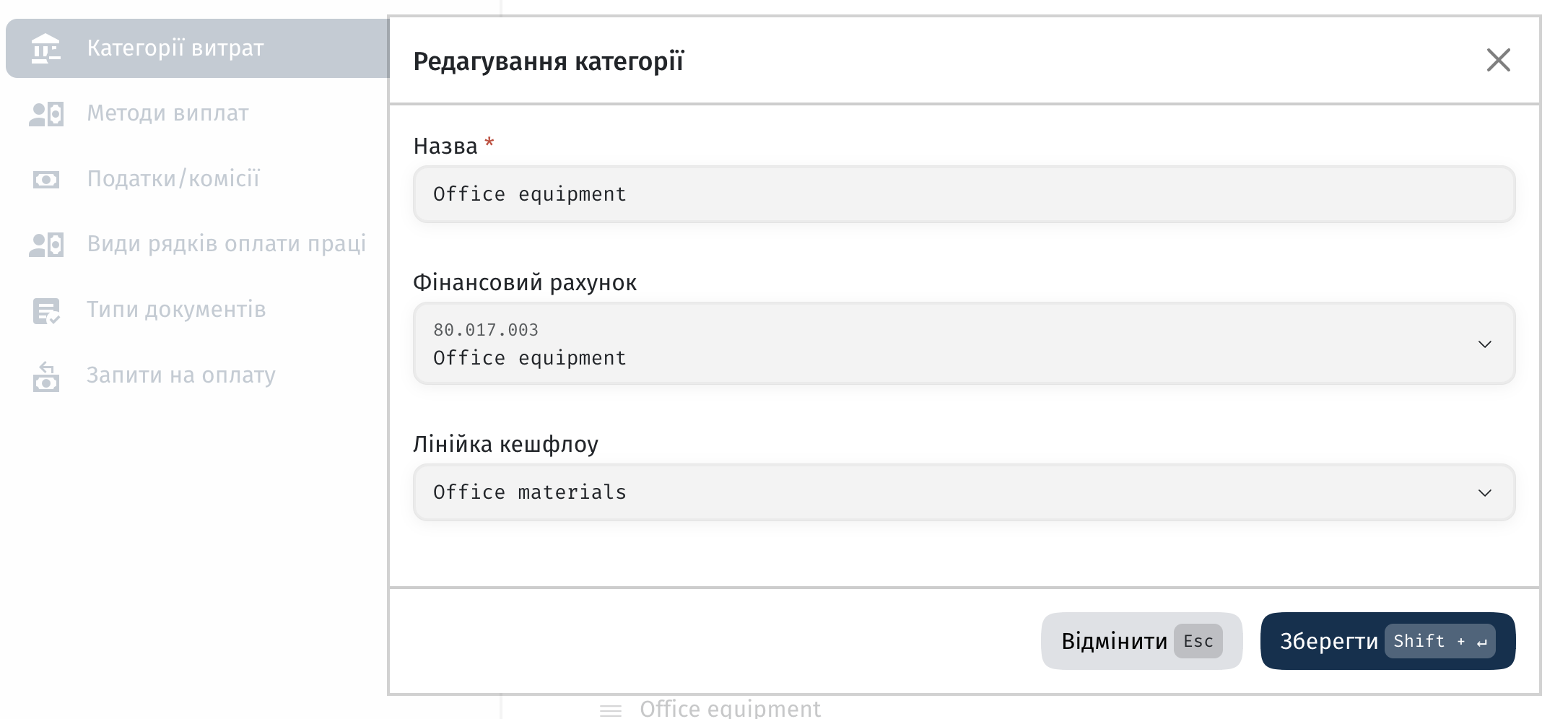Click the Податки/комісії money icon
This screenshot has height=719, width=1568.
[46, 179]
